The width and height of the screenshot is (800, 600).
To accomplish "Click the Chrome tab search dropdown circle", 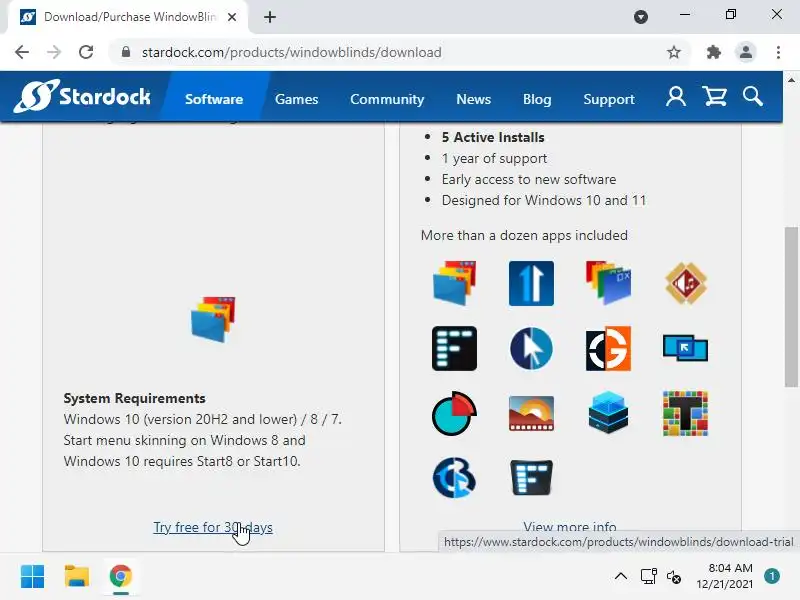I will [641, 17].
